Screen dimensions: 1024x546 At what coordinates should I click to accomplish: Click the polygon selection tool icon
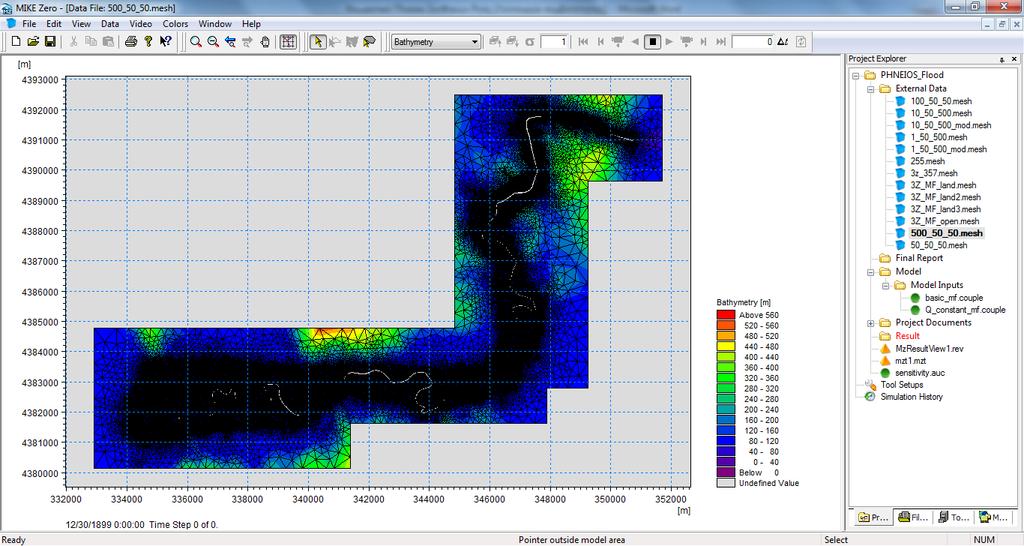[352, 42]
